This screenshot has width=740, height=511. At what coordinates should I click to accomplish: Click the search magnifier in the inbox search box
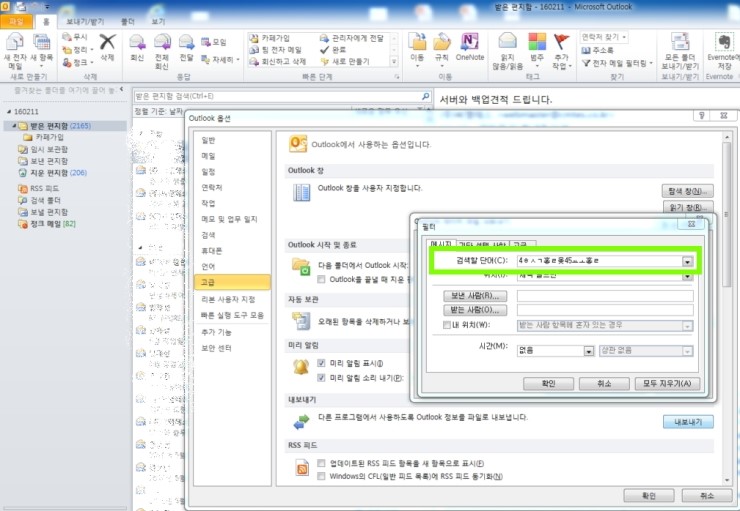(426, 96)
